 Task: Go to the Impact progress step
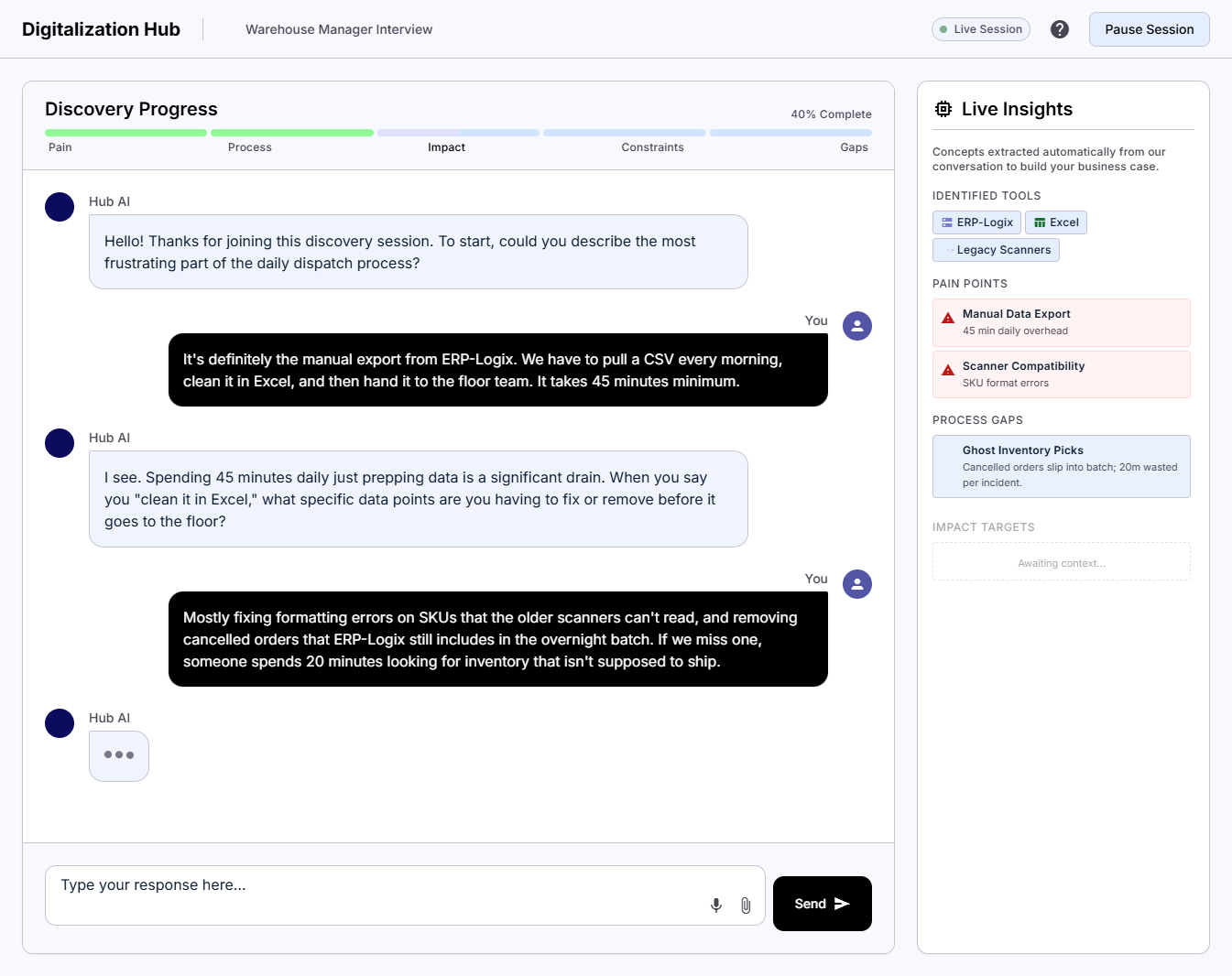[x=447, y=147]
